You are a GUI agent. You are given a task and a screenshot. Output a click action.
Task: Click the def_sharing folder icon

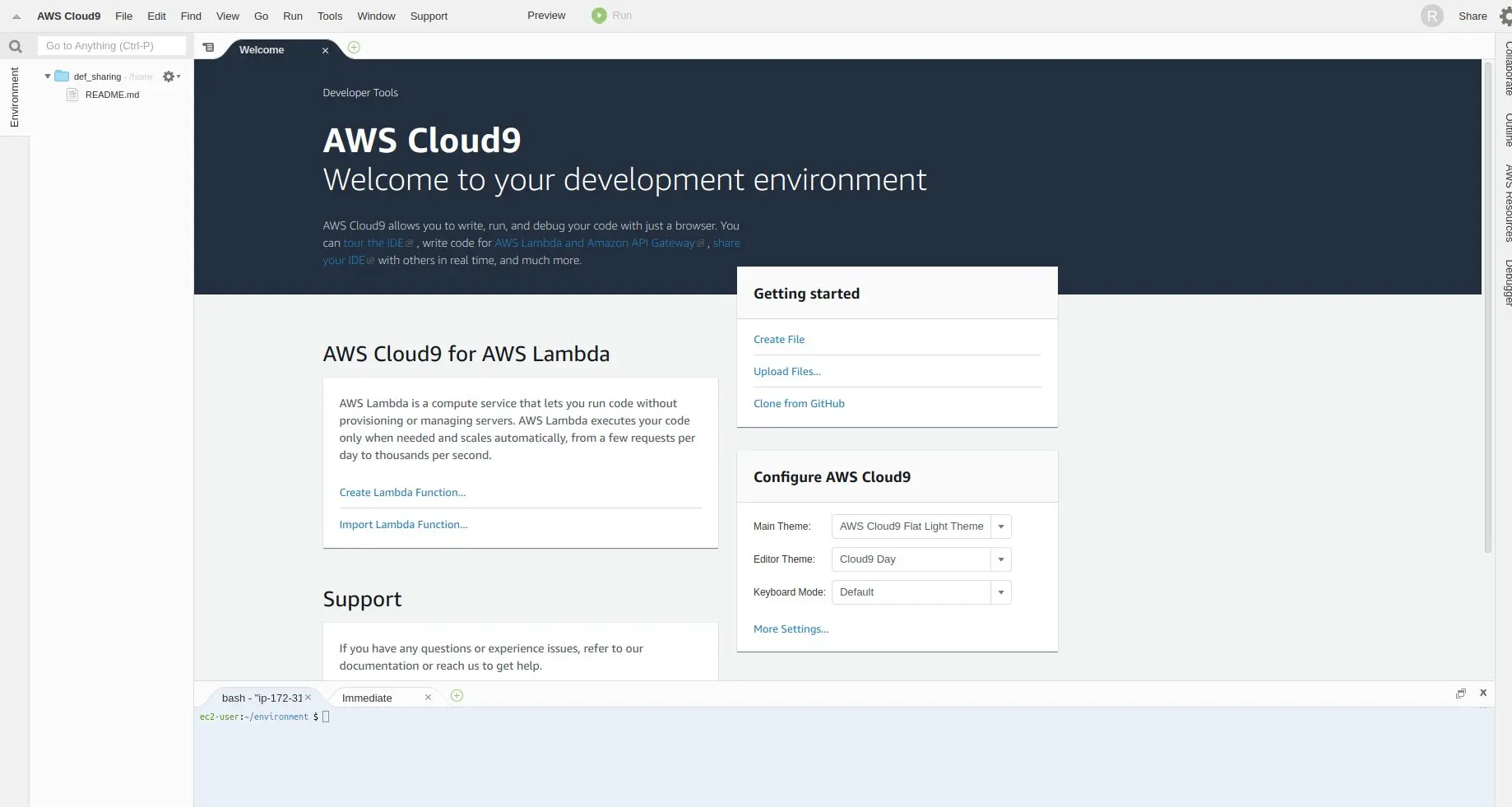[62, 77]
